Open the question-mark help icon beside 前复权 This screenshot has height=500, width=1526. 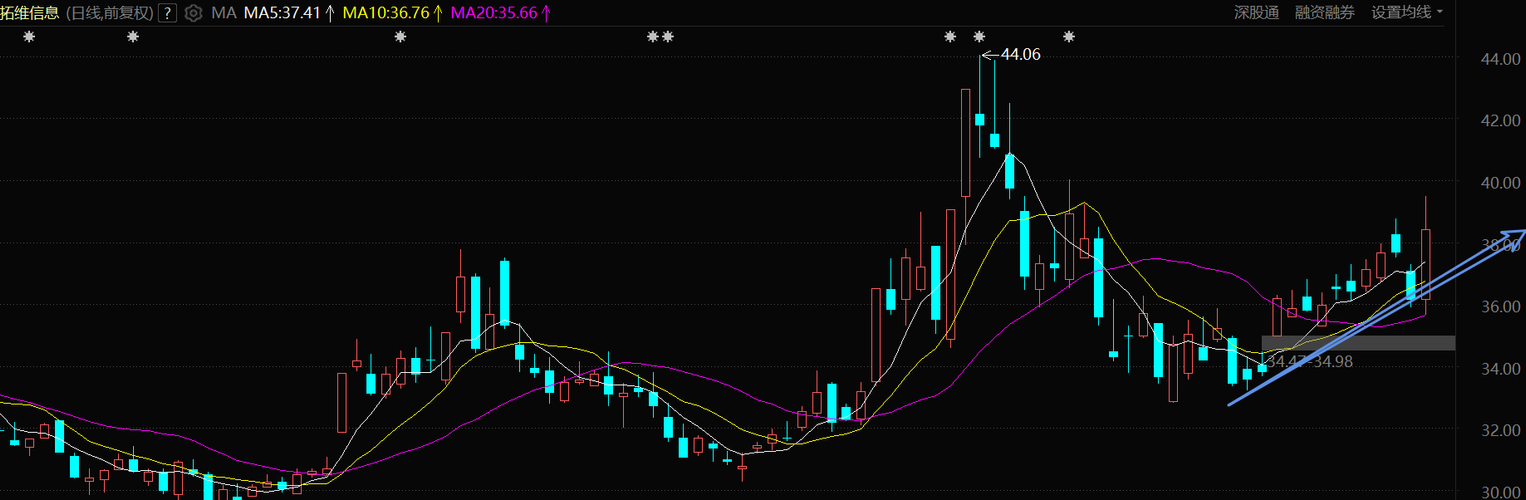coord(168,13)
